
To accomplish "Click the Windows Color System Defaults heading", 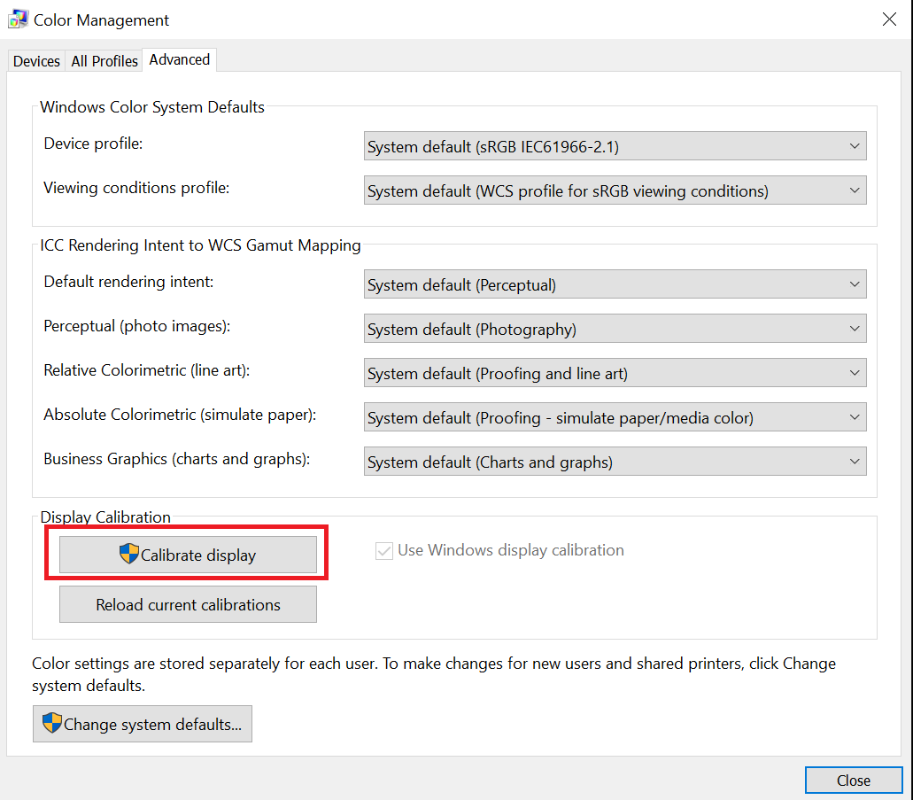I will click(x=152, y=107).
